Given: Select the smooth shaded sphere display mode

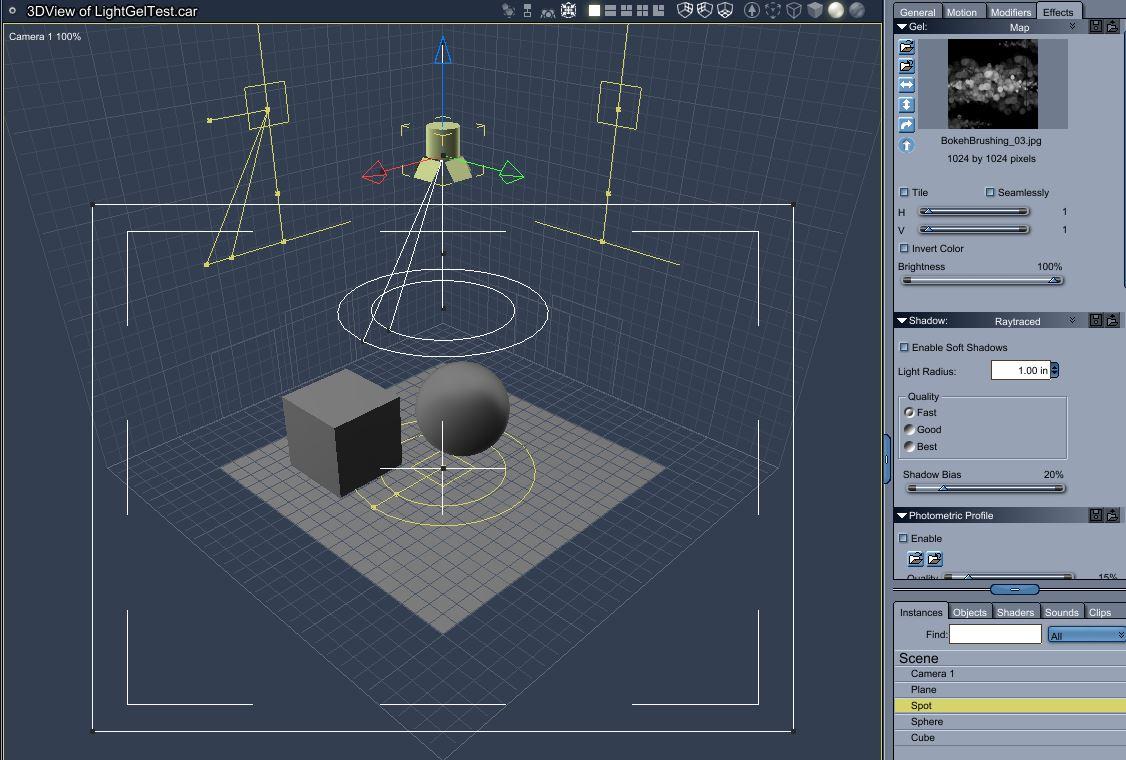Looking at the screenshot, I should (x=836, y=11).
